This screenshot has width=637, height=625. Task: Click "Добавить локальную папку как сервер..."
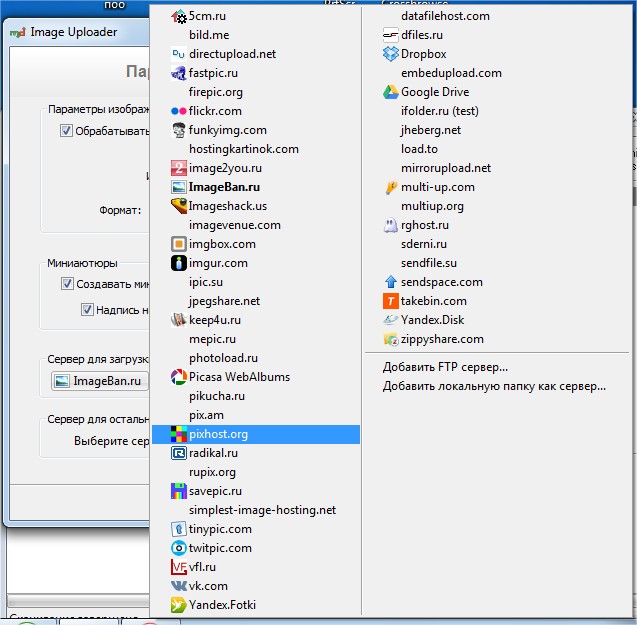[494, 386]
